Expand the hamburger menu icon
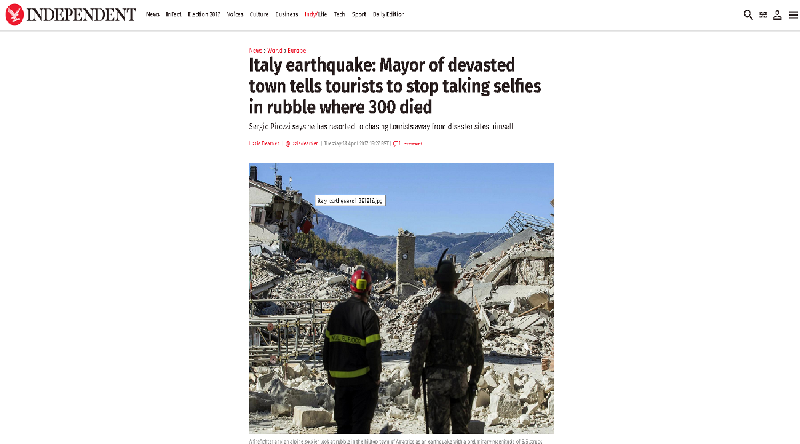This screenshot has width=800, height=444. [793, 15]
